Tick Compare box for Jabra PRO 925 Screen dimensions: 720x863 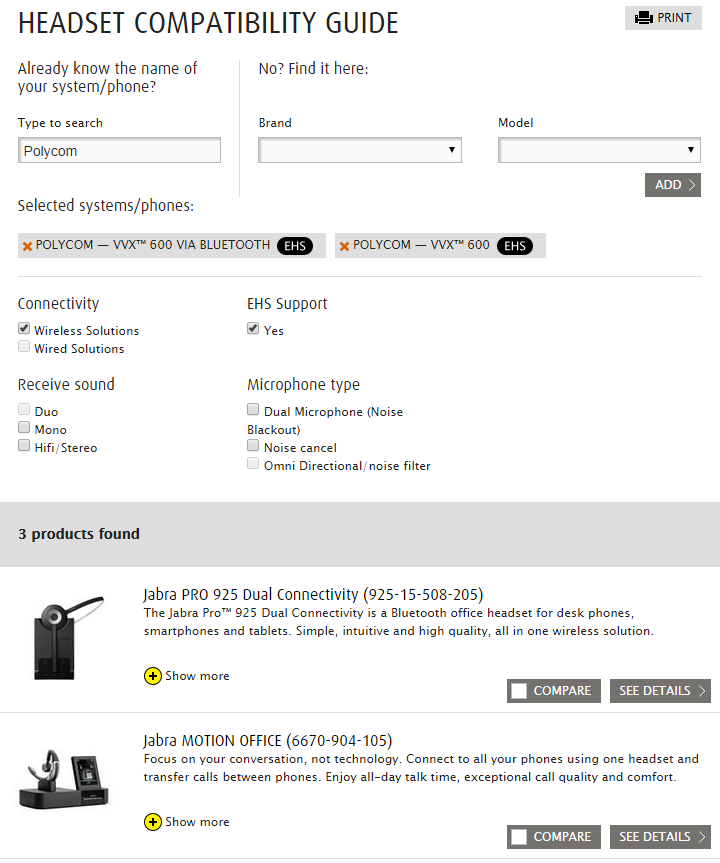519,691
